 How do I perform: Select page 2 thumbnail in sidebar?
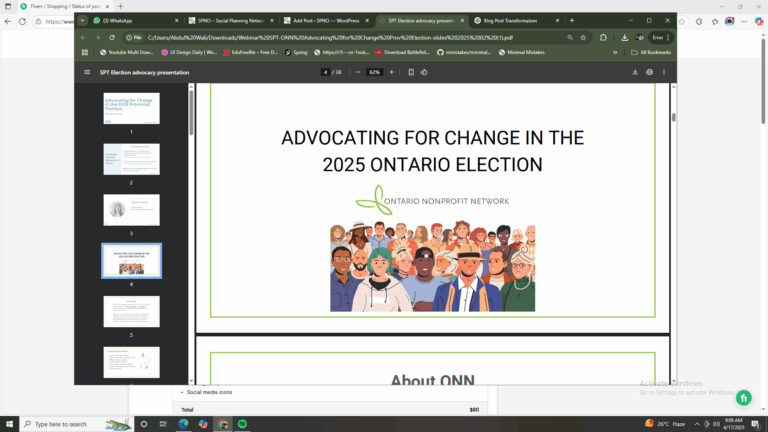coord(131,159)
